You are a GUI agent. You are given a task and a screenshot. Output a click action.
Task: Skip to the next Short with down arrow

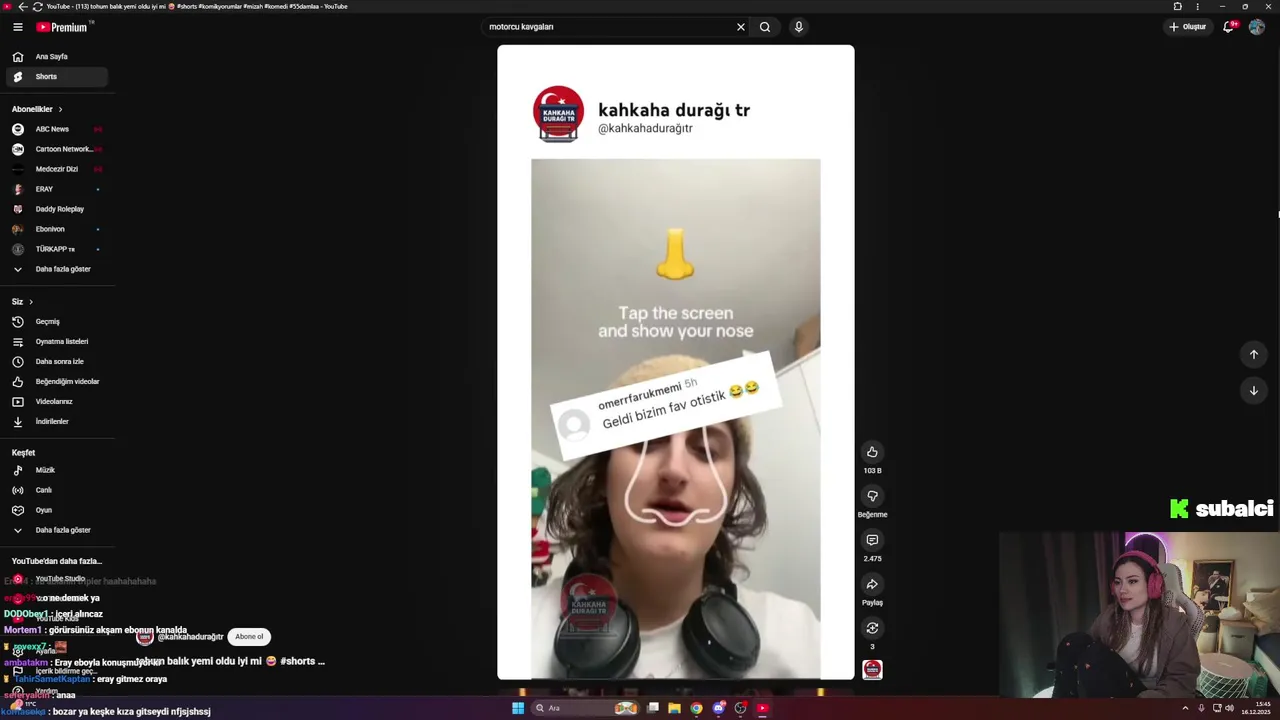point(1253,390)
